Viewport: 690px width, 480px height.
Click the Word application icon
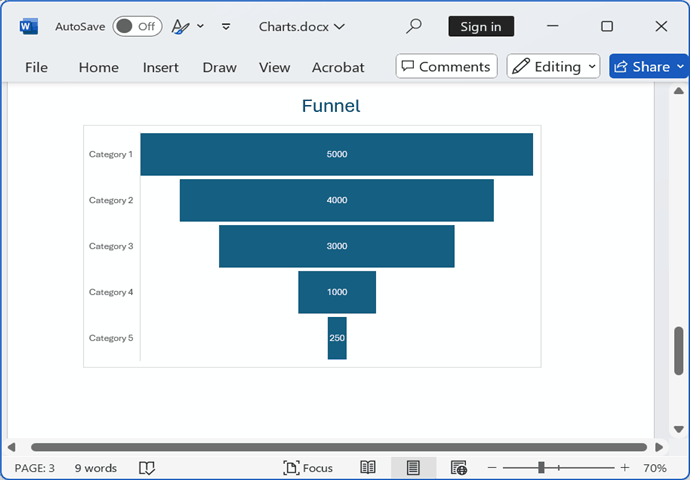[x=29, y=26]
